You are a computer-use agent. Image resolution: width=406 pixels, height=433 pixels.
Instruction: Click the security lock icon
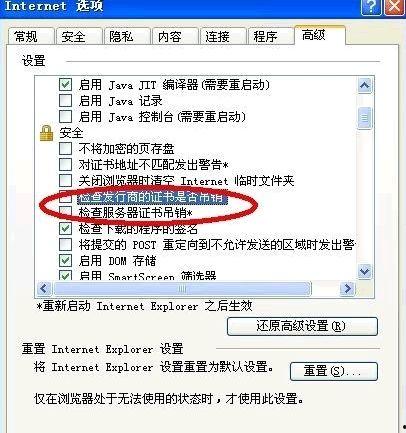[x=46, y=133]
